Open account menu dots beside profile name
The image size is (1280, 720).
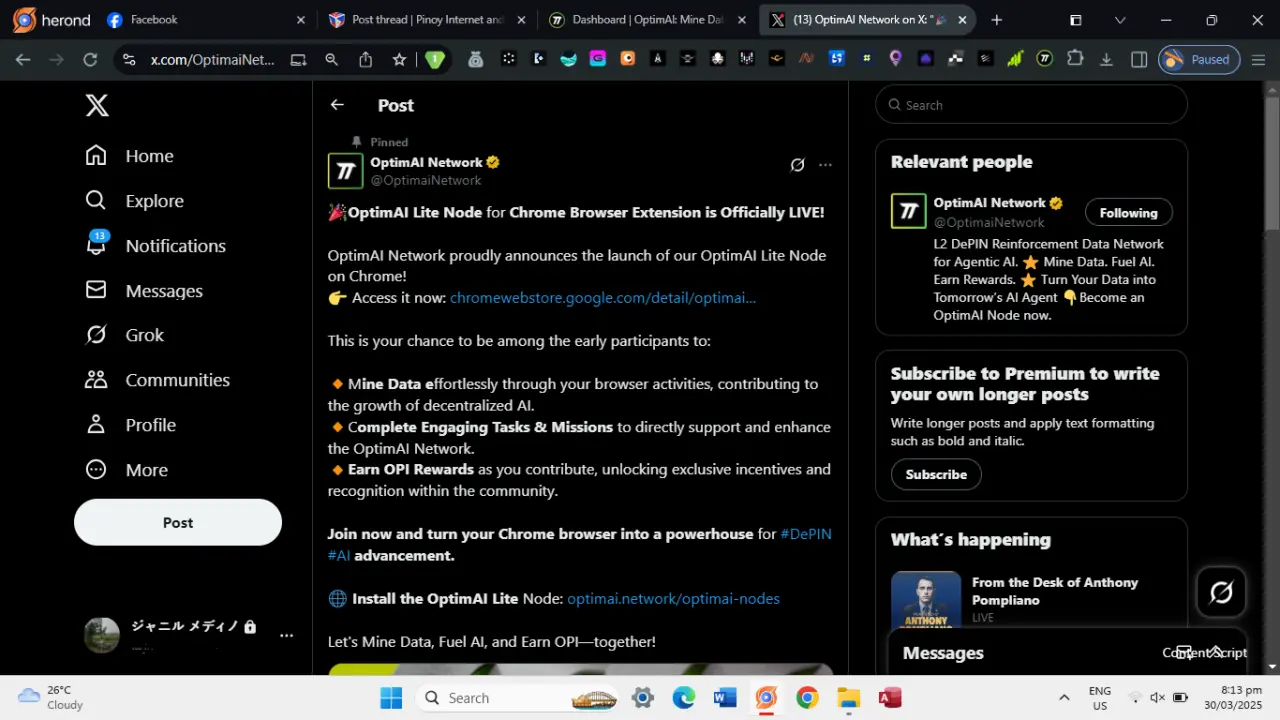pos(286,635)
